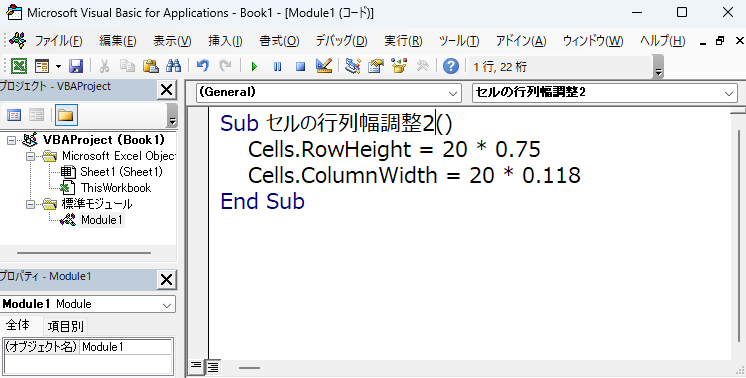746x378 pixels.
Task: Select Full Module View button at code bottom
Action: coord(213,366)
